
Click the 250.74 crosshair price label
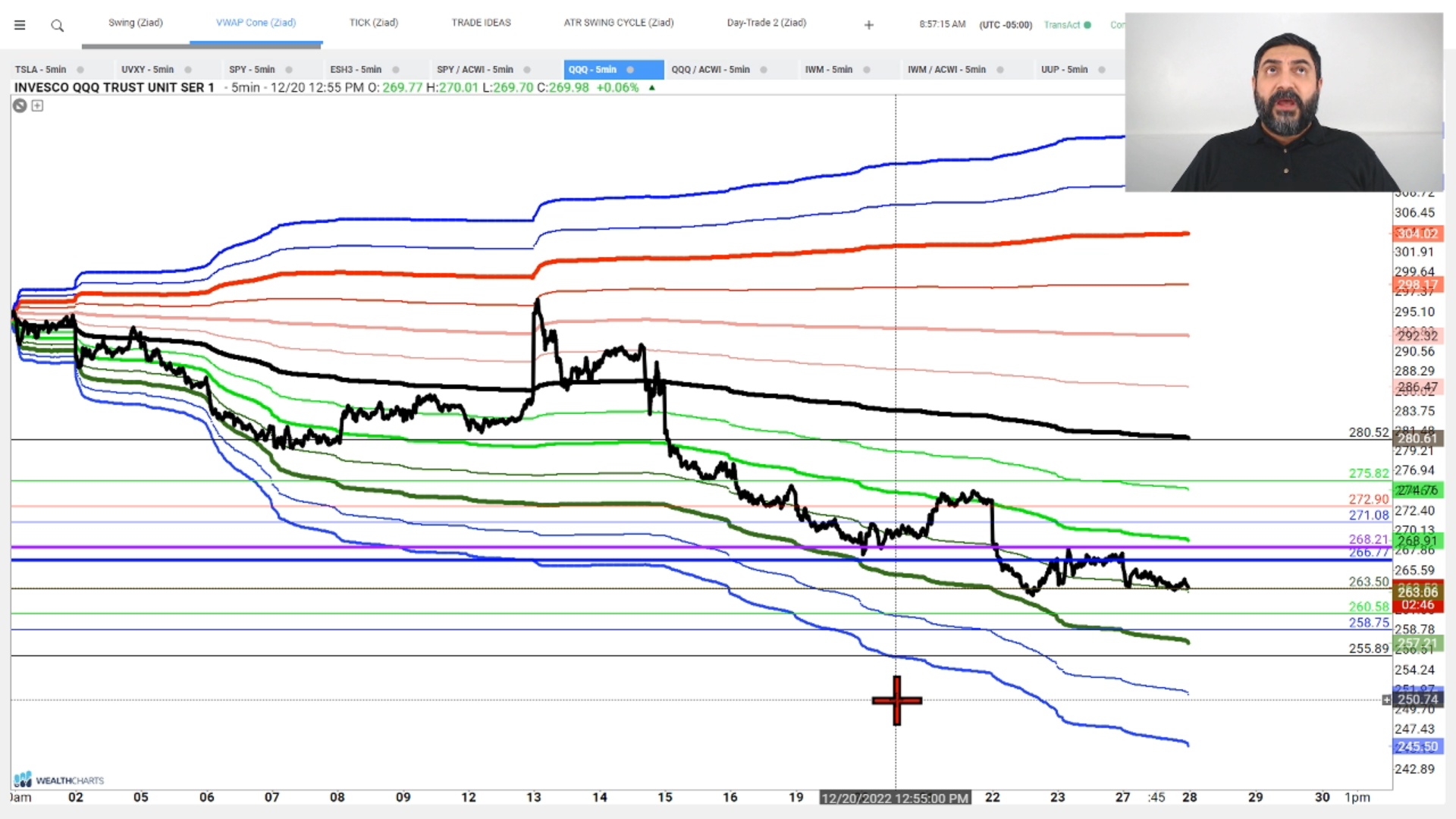[x=1417, y=700]
